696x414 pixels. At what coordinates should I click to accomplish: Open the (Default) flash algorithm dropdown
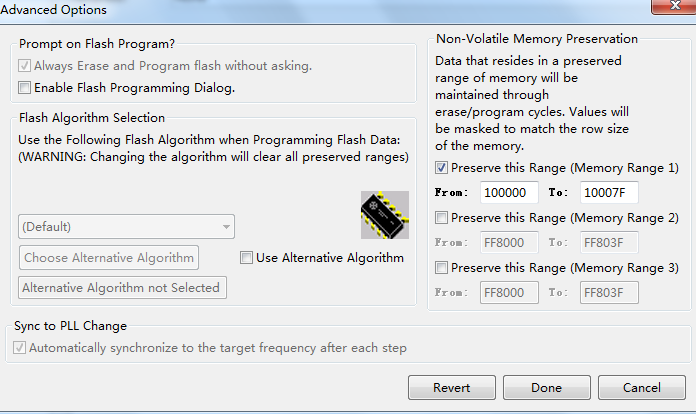pyautogui.click(x=126, y=227)
